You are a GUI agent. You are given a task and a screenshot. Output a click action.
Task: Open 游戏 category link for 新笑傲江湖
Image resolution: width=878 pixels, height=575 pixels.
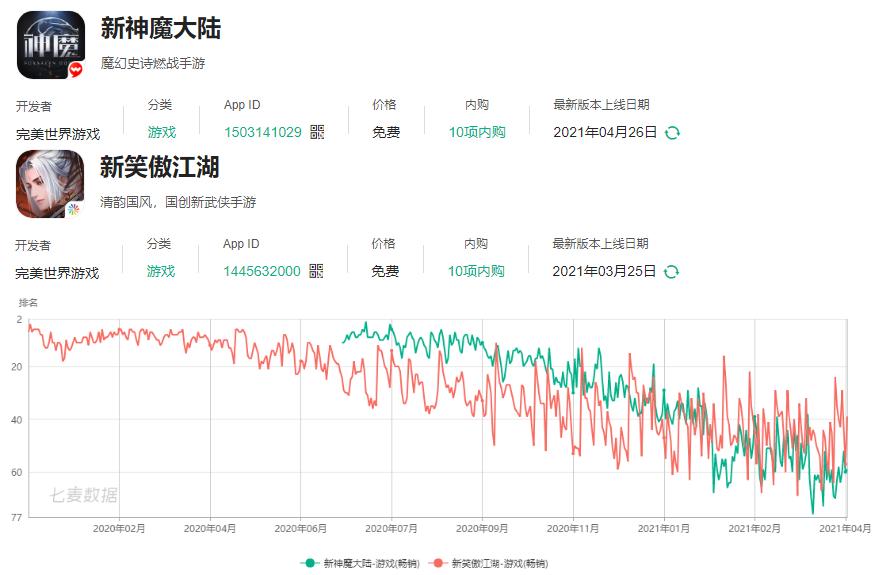click(x=161, y=271)
